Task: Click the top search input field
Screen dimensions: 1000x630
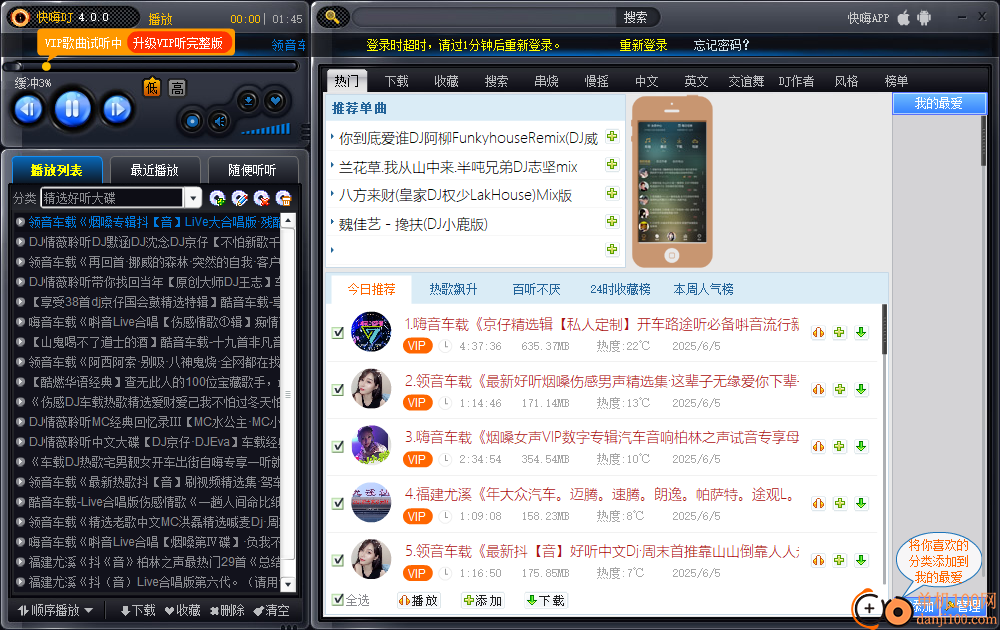Action: [483, 17]
